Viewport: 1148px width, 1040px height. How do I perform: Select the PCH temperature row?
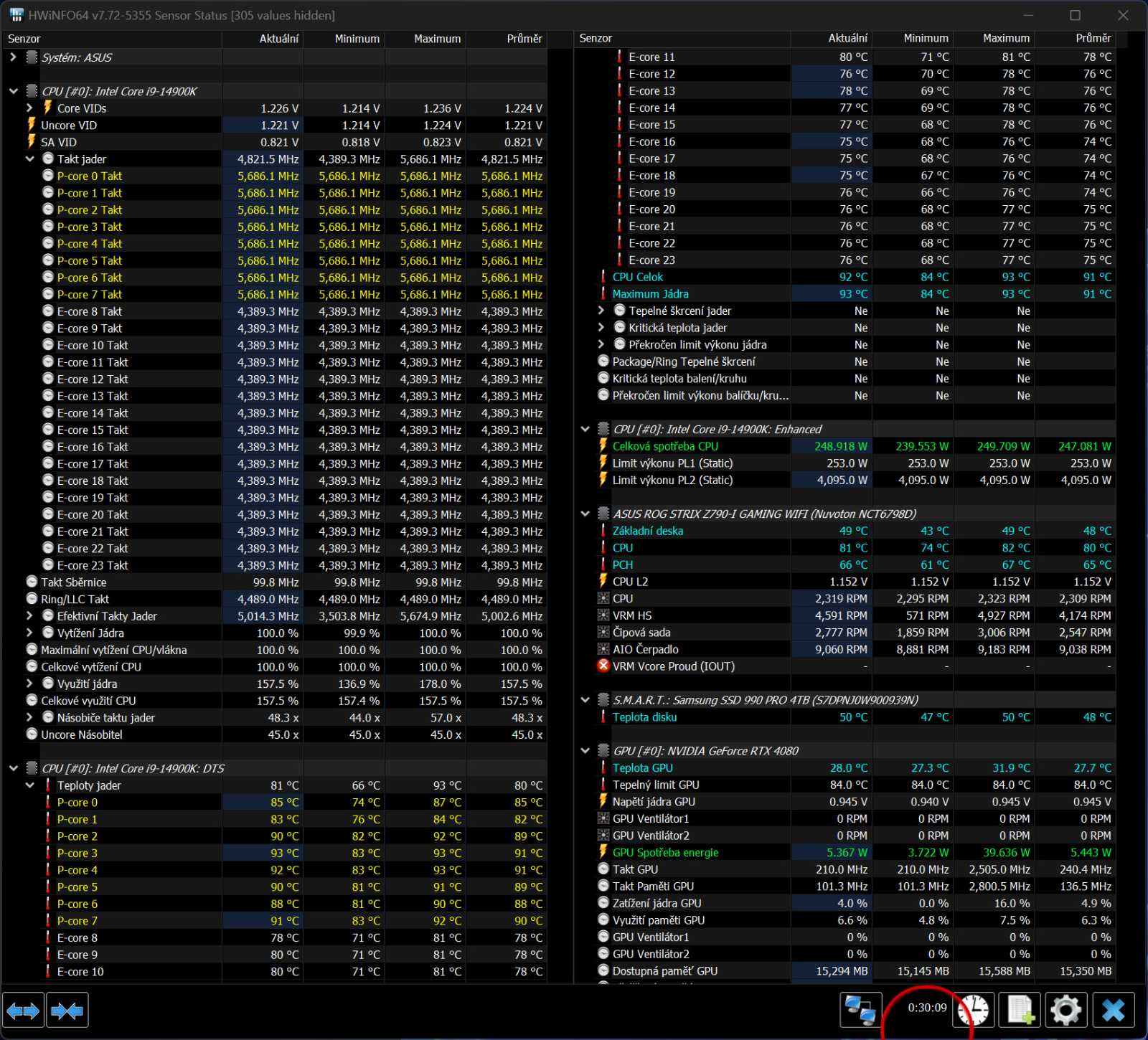[846, 565]
